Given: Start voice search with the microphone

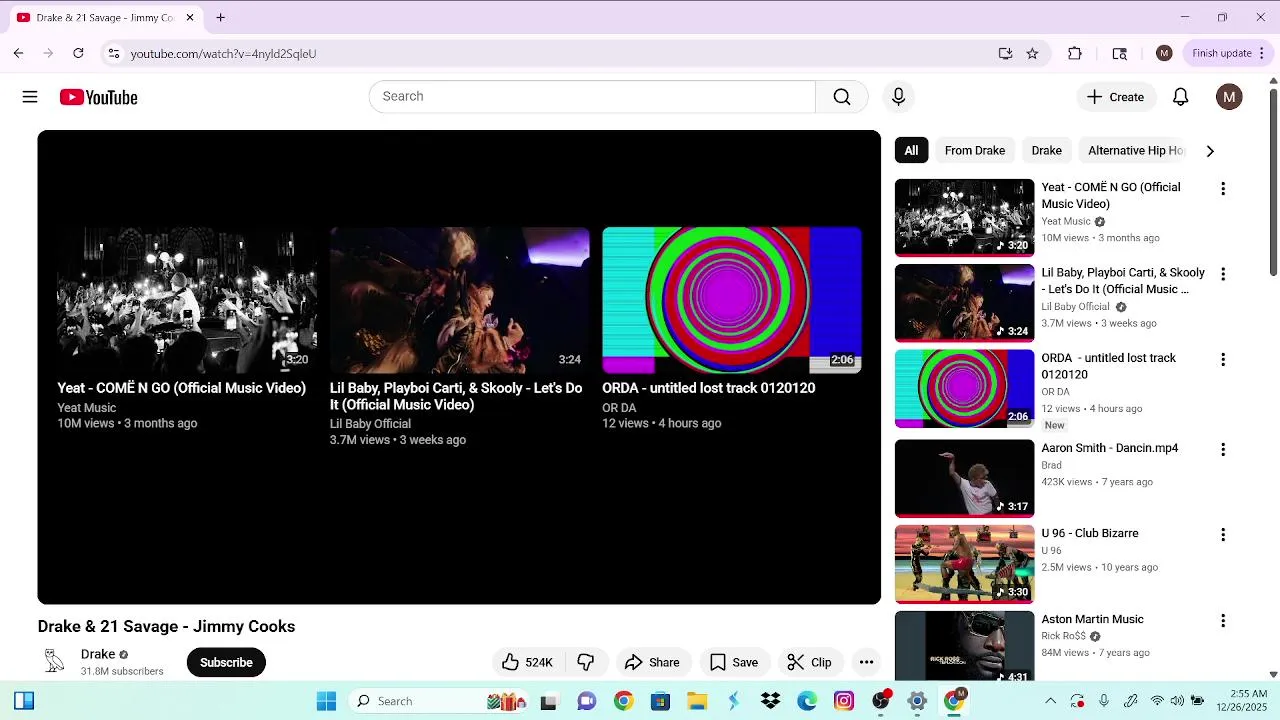Looking at the screenshot, I should 898,97.
